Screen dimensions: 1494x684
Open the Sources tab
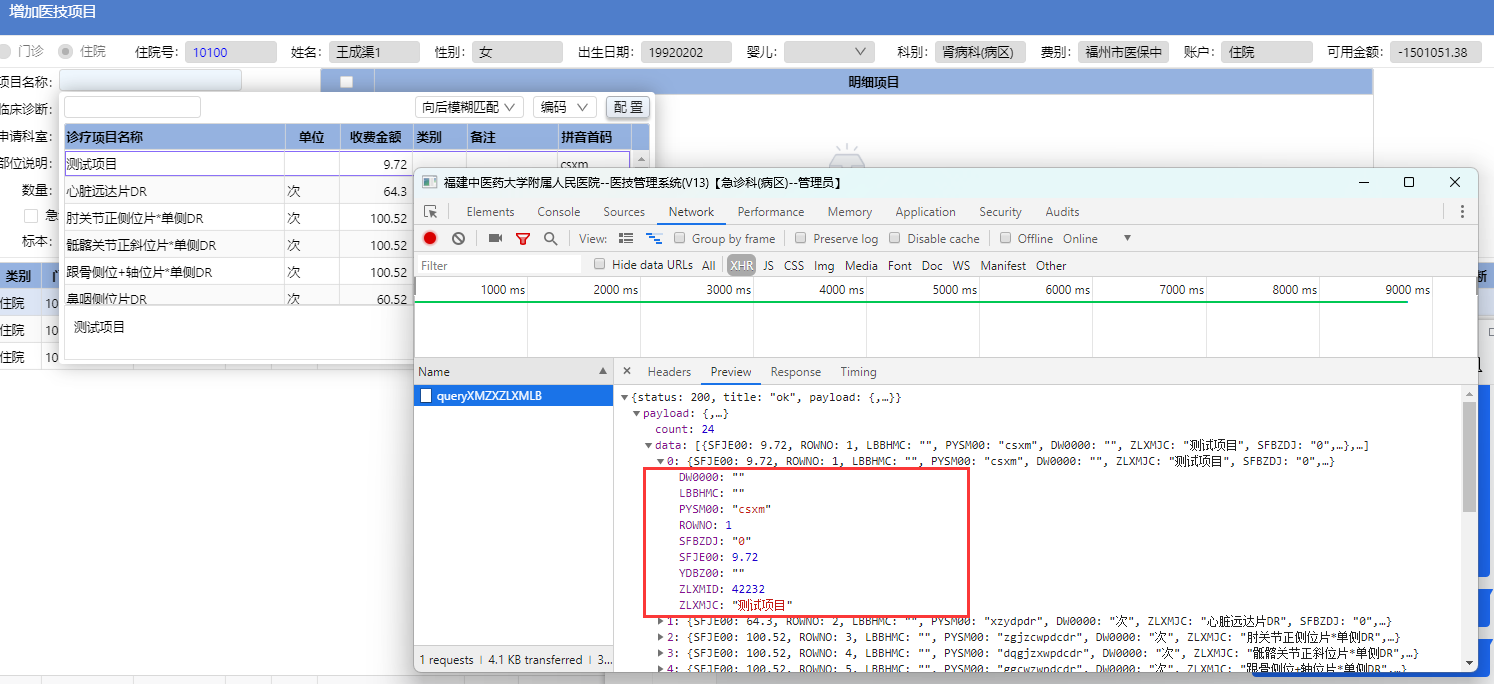[x=624, y=212]
